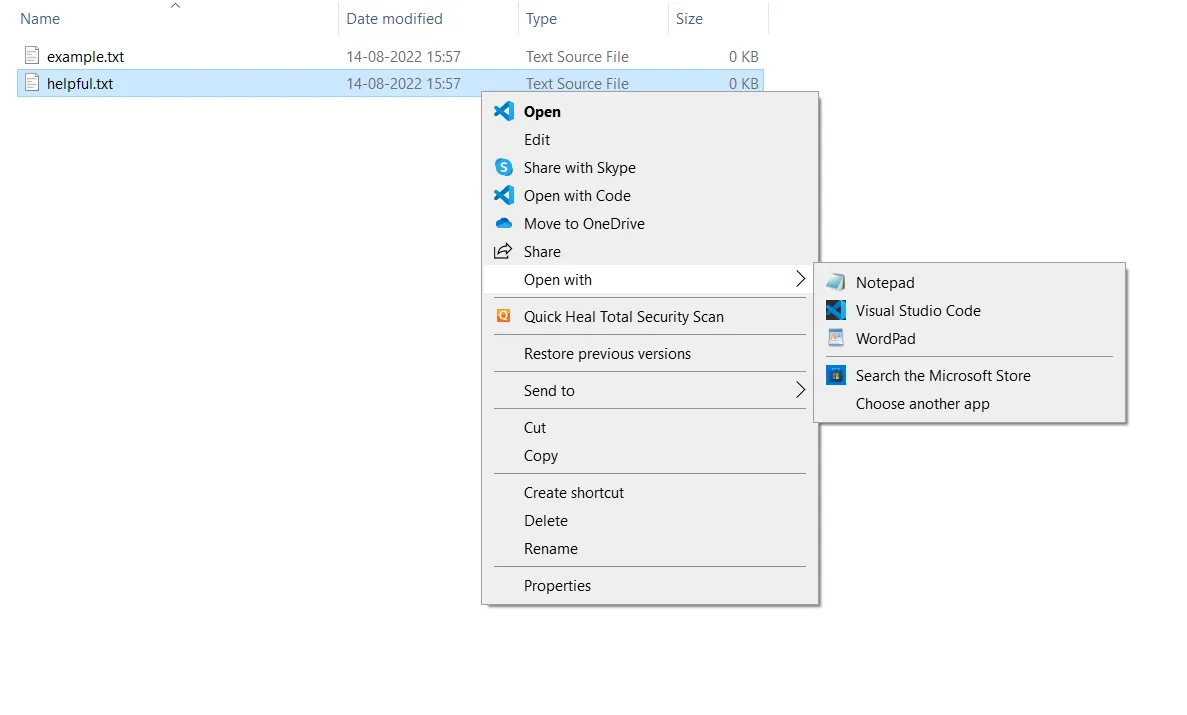The image size is (1187, 715).
Task: Click the Notepad icon in submenu
Action: [x=836, y=283]
